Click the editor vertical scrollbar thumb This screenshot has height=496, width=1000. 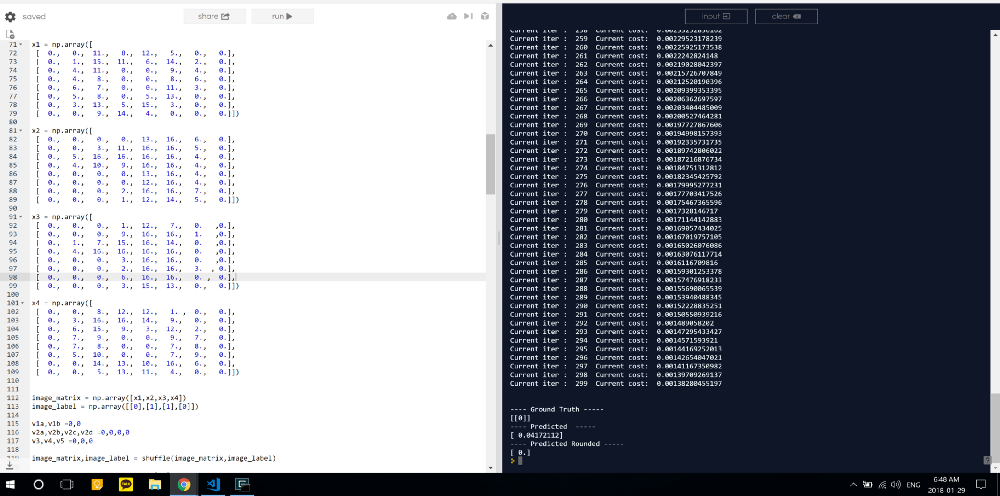(x=490, y=164)
